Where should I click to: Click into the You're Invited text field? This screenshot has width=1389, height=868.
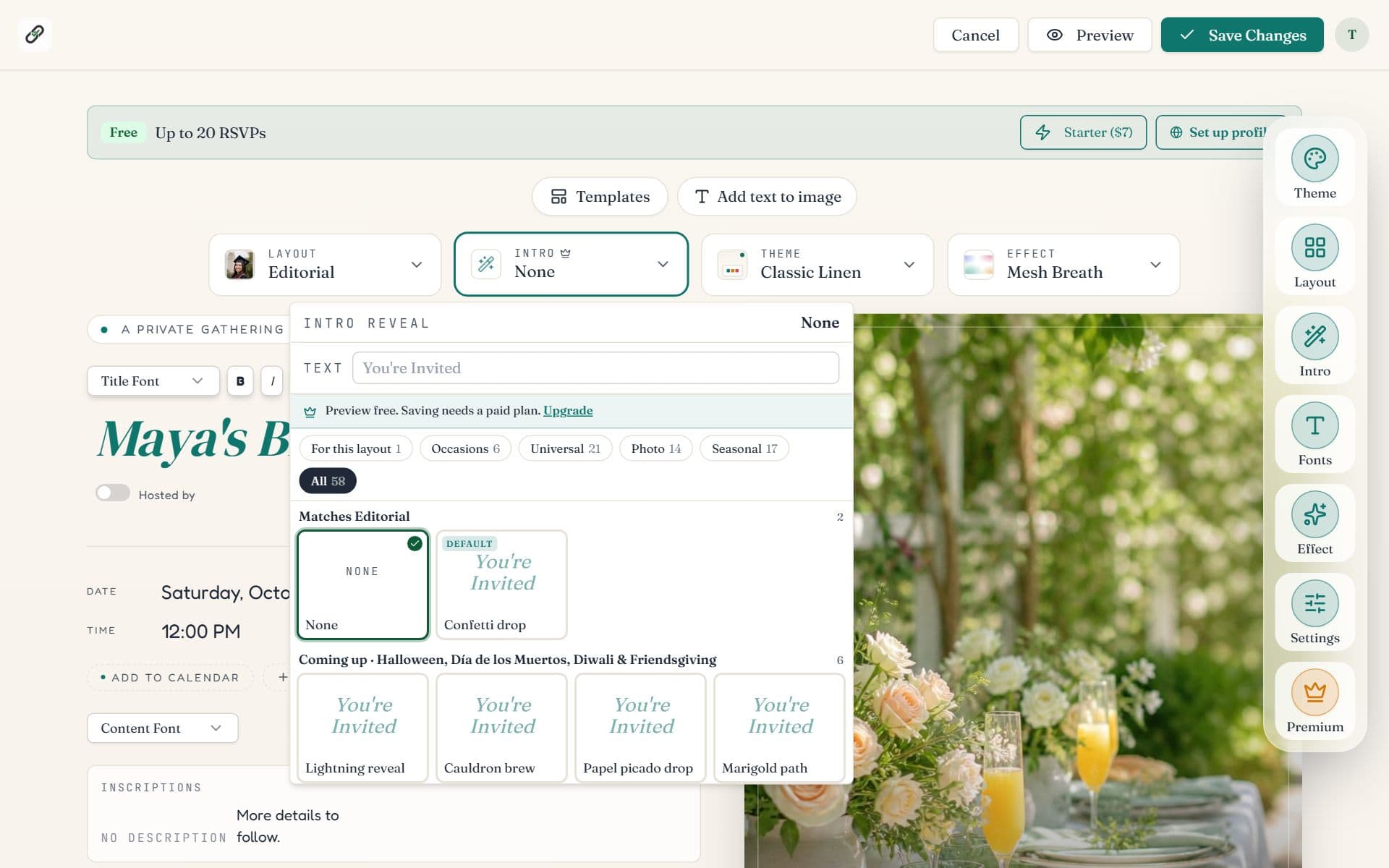click(x=595, y=368)
